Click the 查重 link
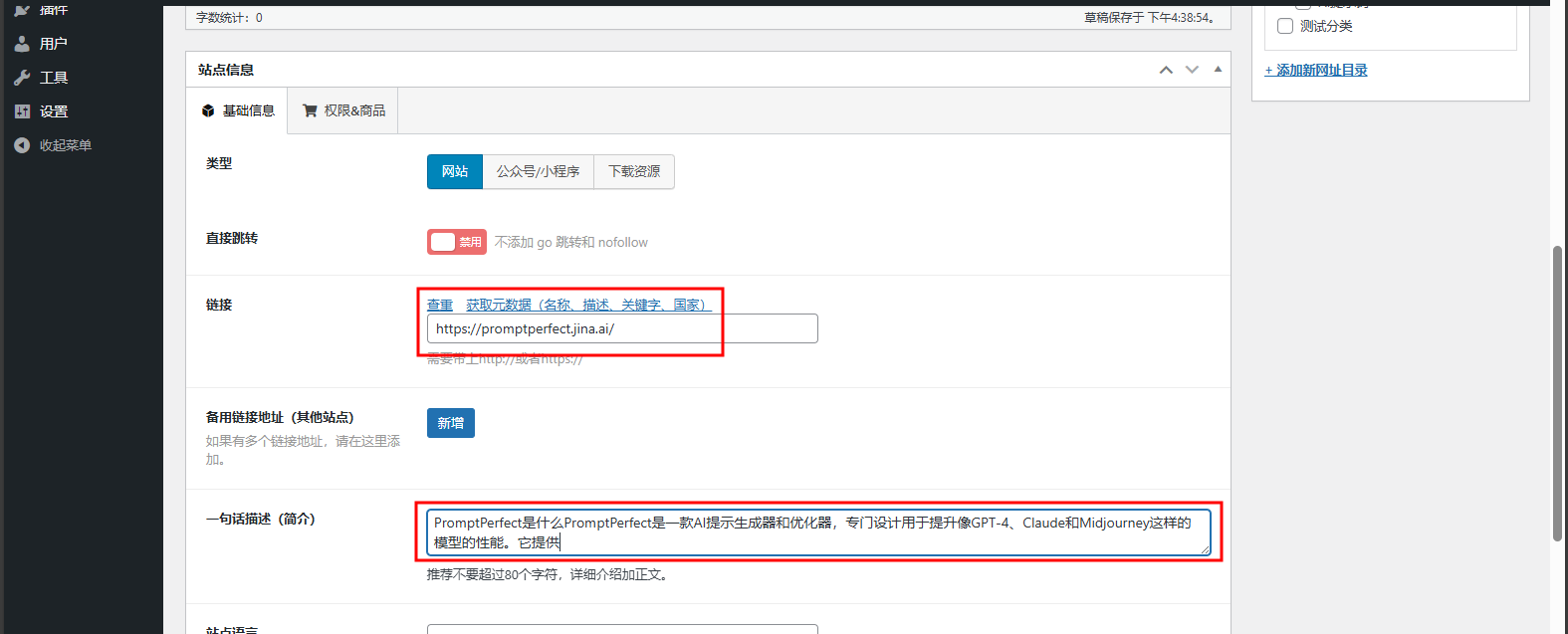The image size is (1568, 634). point(440,305)
